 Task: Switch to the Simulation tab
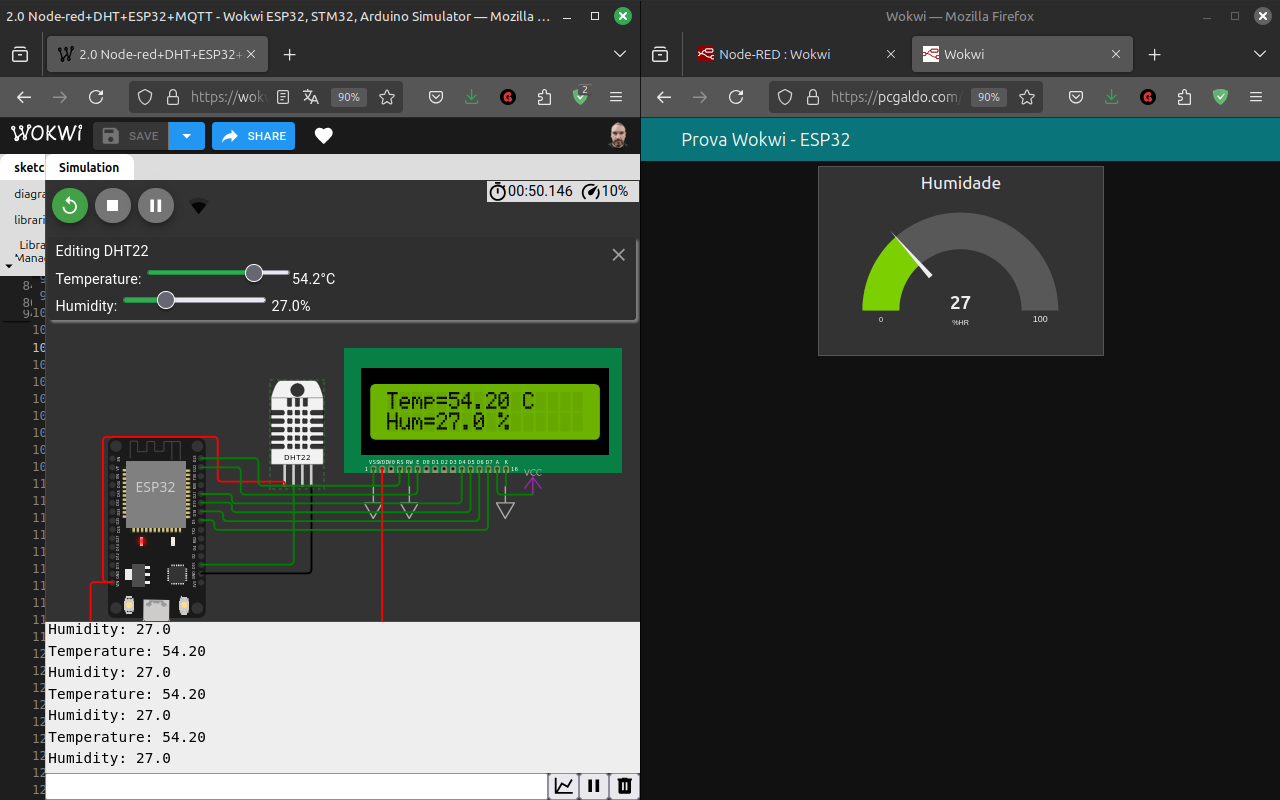point(89,167)
